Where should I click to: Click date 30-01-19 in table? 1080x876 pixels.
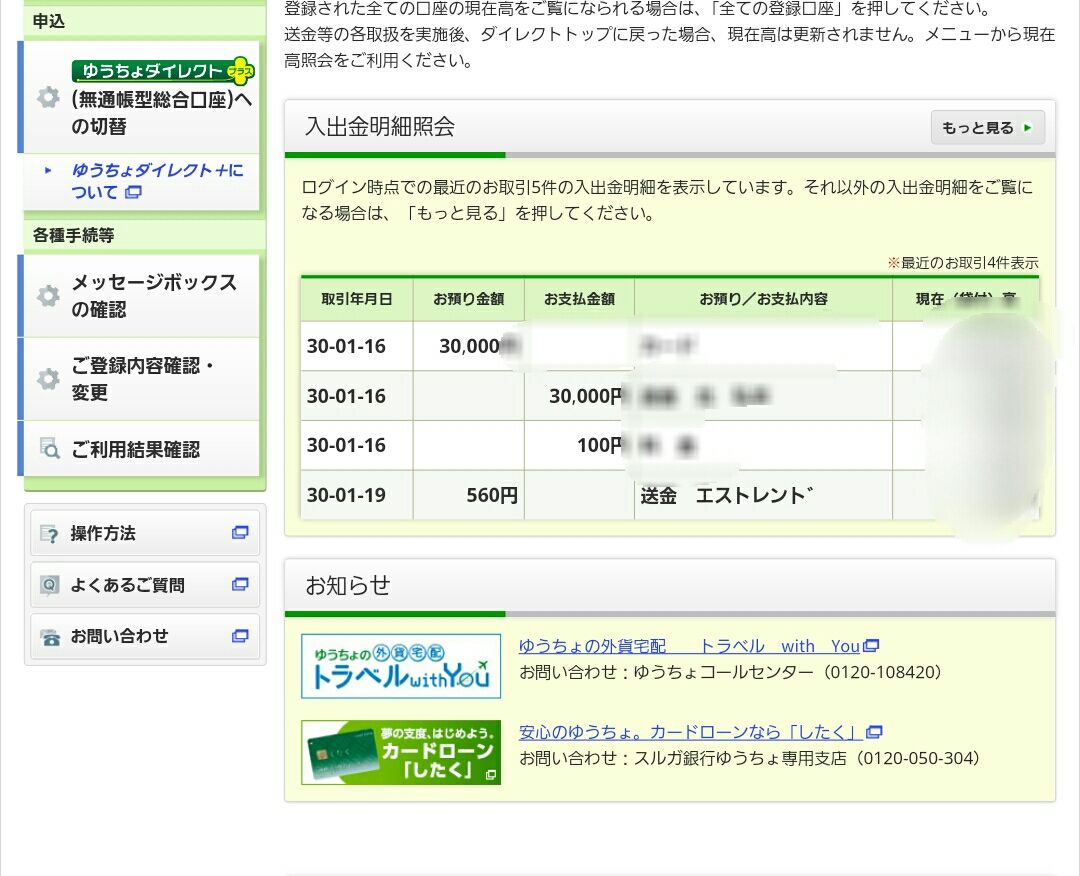click(346, 495)
